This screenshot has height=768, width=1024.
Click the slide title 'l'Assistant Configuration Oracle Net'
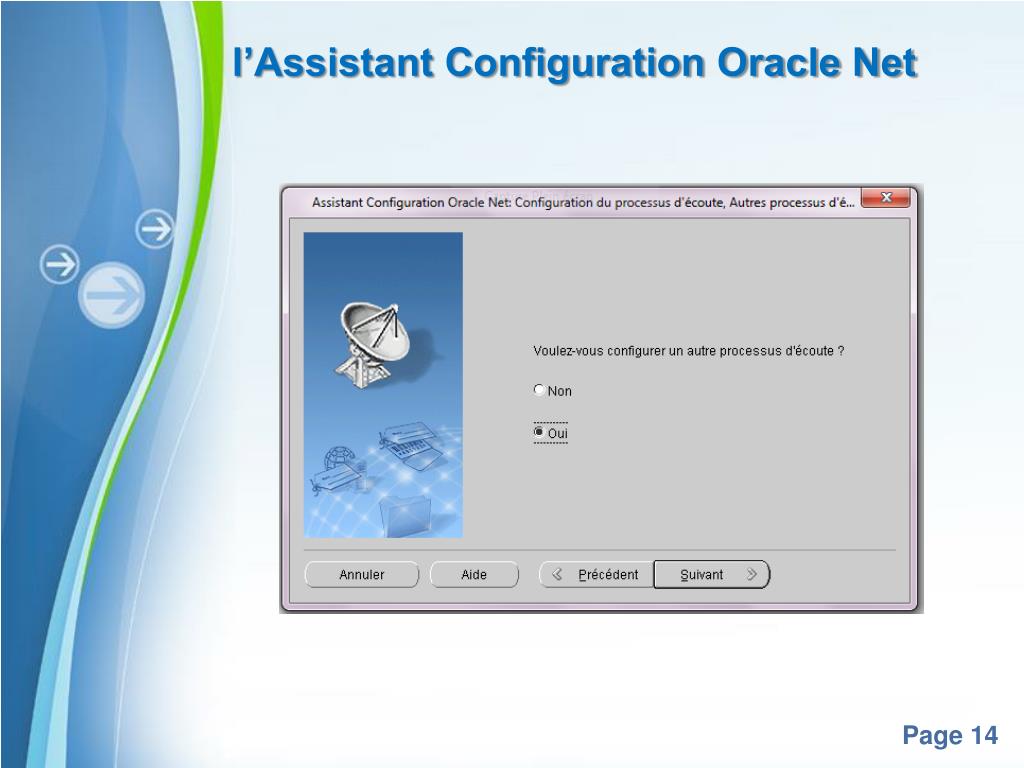pos(575,63)
